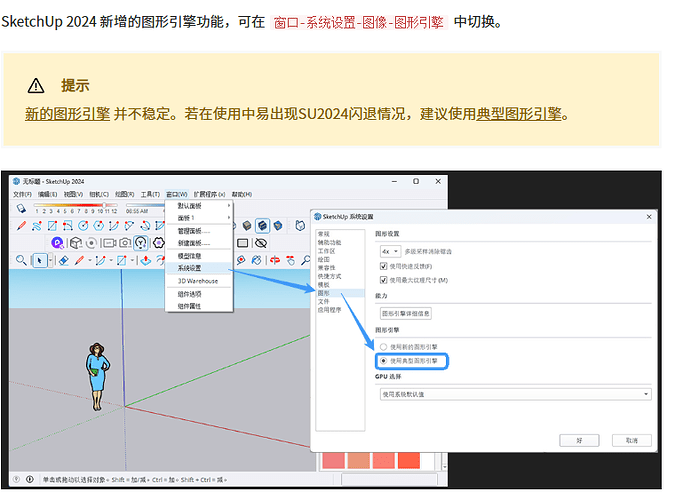The image size is (682, 500).
Task: Select 常规 in settings category list
Action: point(324,234)
